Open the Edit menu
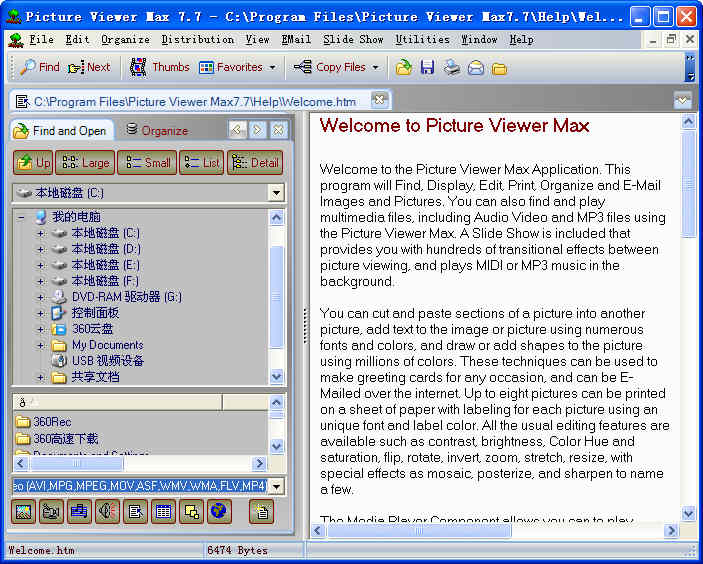Screen dimensions: 703x564 (78, 40)
